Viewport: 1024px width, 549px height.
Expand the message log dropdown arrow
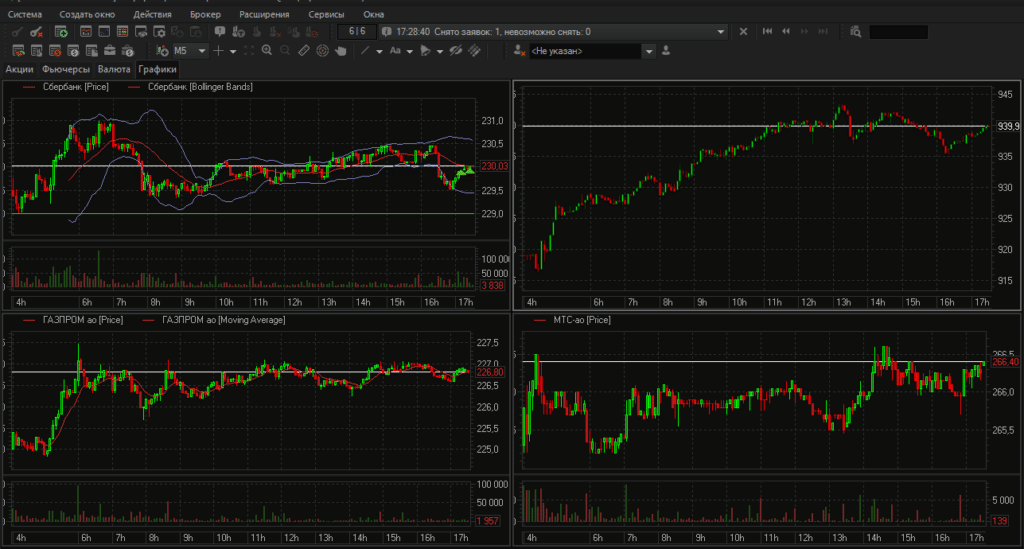720,32
